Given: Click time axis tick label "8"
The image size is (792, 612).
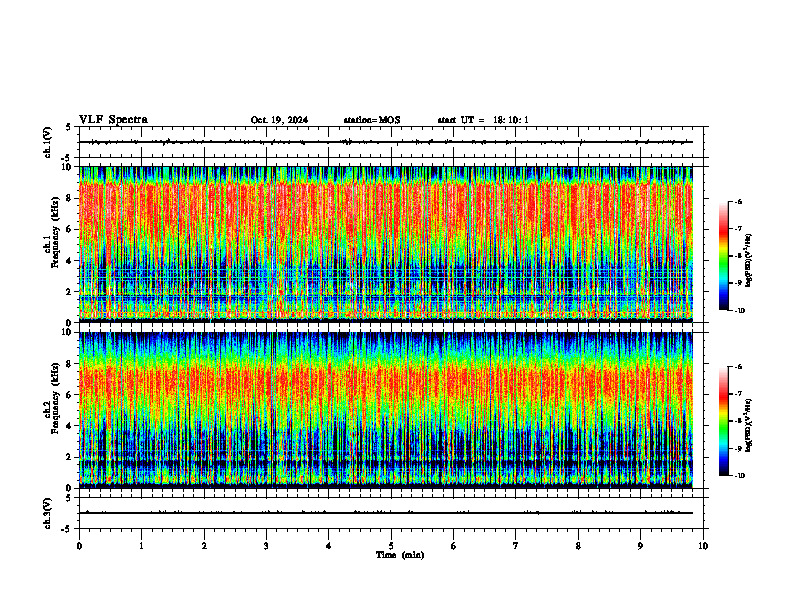Looking at the screenshot, I should coord(578,546).
